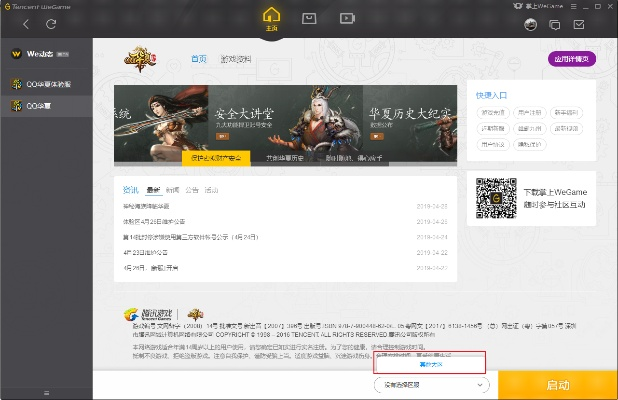
Task: Open the checkmark message box icon
Action: [x=579, y=25]
